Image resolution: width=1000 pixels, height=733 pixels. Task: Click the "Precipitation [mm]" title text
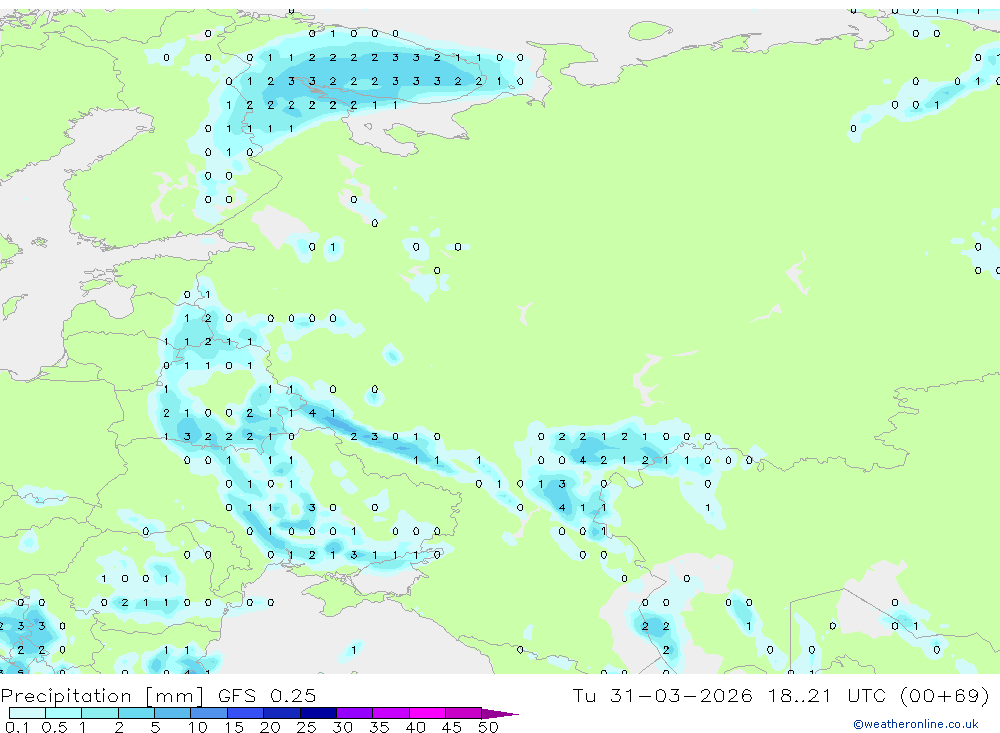102,696
